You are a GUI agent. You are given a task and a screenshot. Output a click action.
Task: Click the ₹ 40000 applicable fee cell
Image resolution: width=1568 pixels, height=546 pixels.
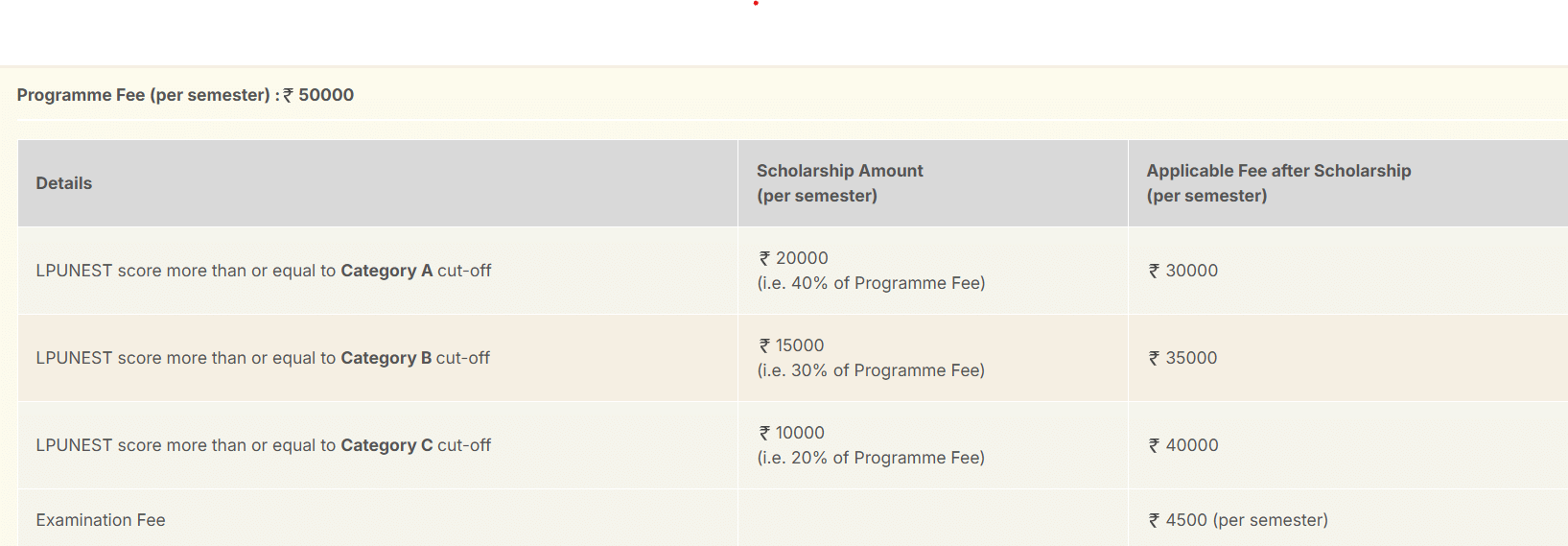tap(1183, 445)
